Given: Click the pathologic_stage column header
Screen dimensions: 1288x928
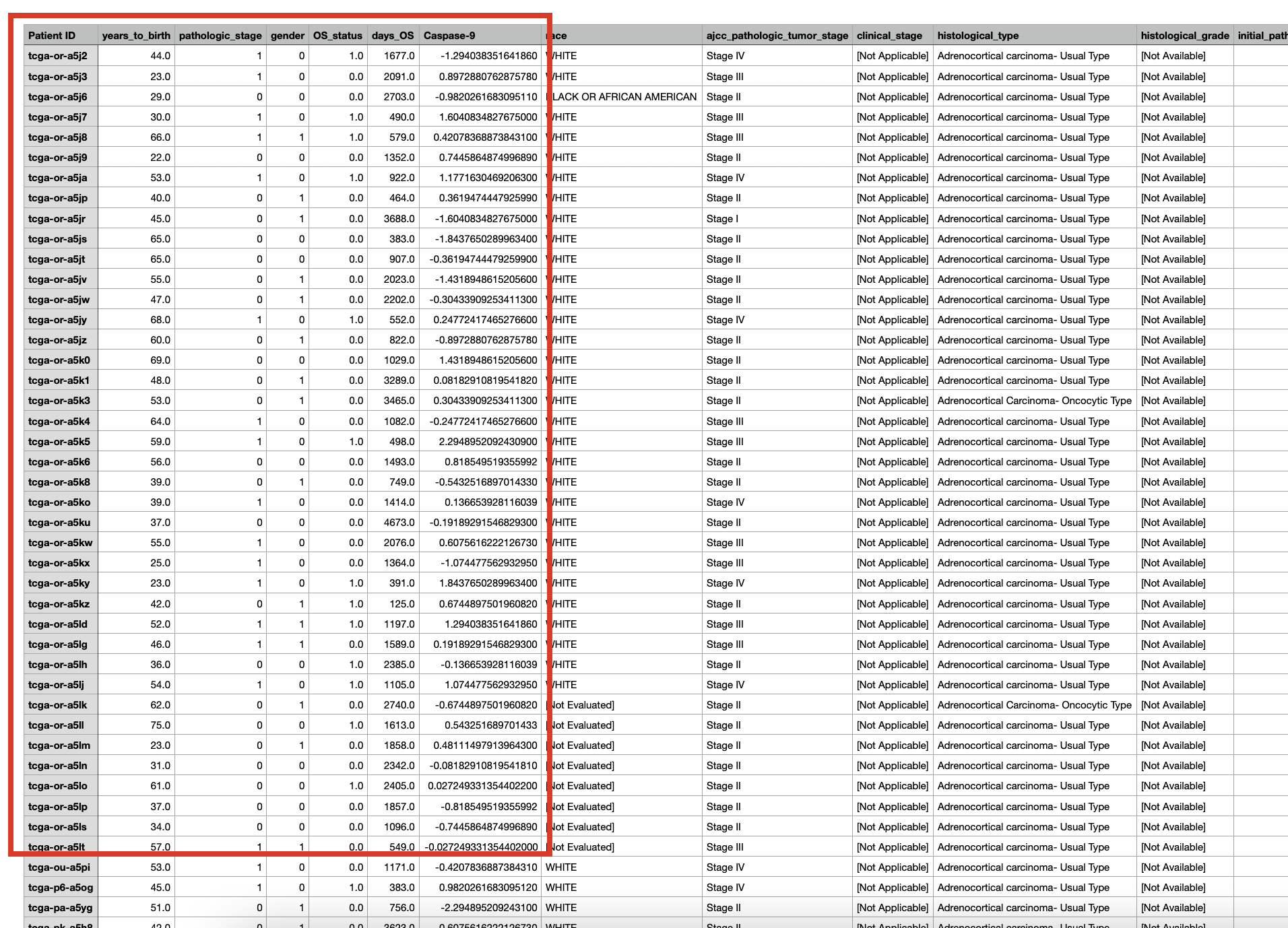Looking at the screenshot, I should pyautogui.click(x=220, y=36).
